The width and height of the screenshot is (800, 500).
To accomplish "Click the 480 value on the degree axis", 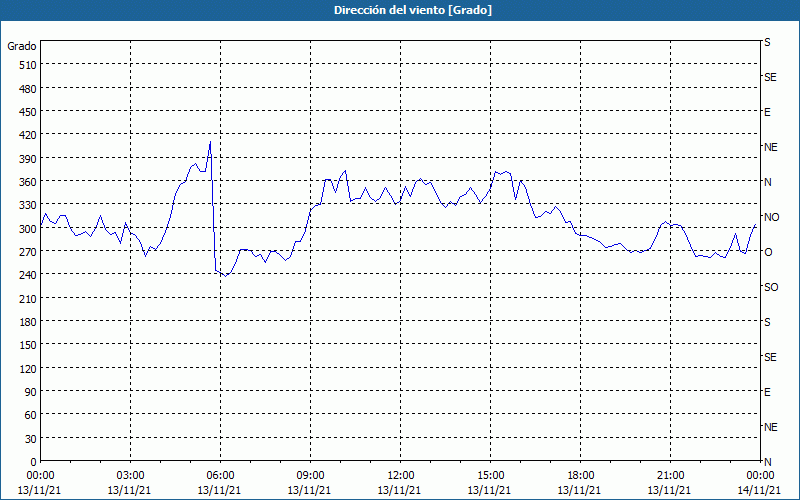I will pos(28,89).
